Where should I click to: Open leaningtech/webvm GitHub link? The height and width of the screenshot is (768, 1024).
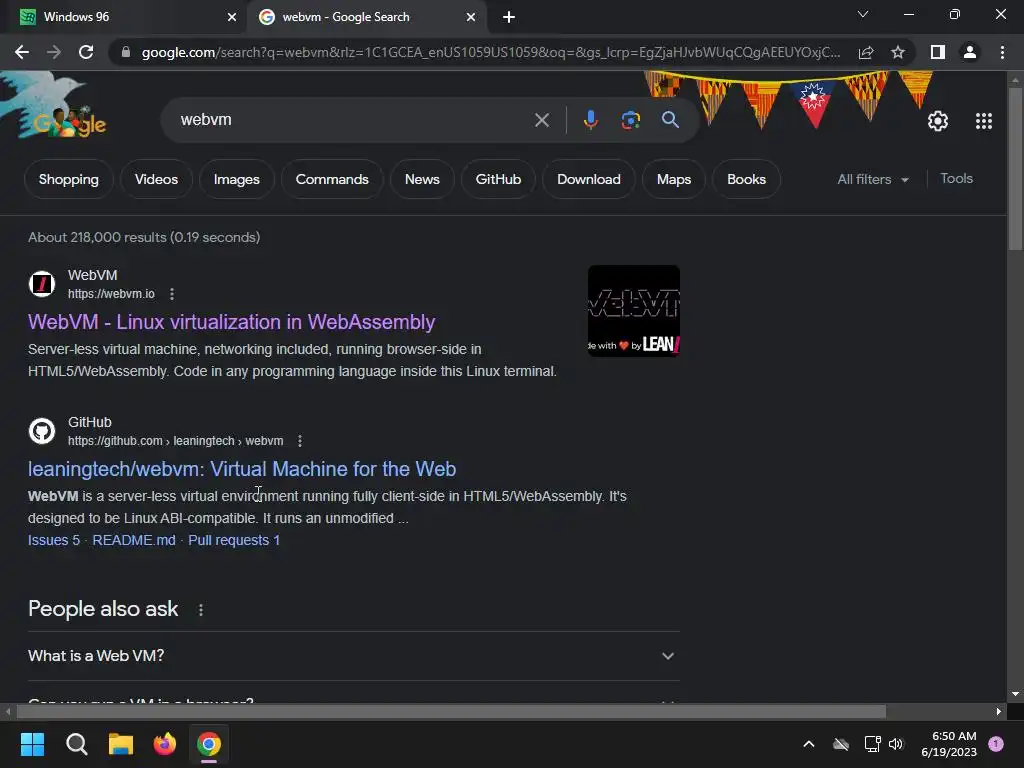(242, 469)
